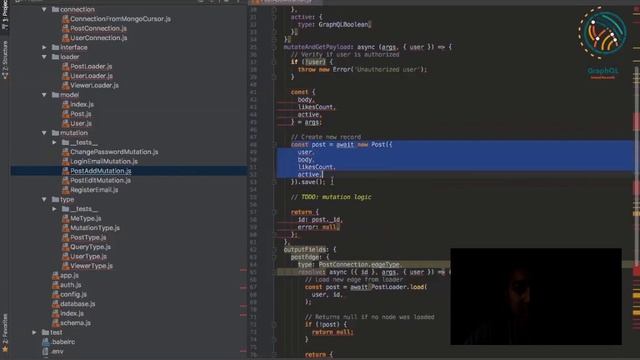The width and height of the screenshot is (640, 360).
Task: Click the auth.js file icon
Action: [56, 285]
